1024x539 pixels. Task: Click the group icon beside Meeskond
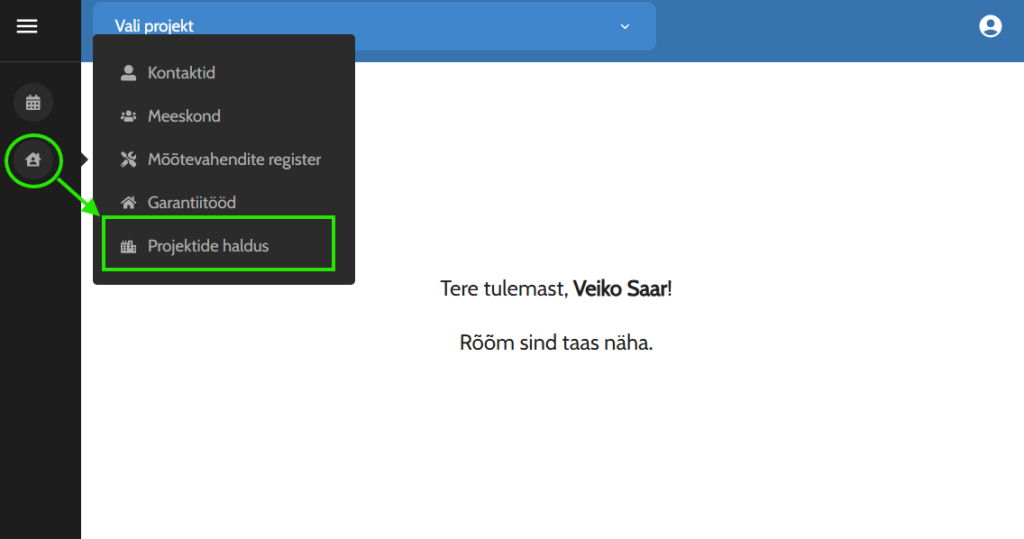pos(128,116)
